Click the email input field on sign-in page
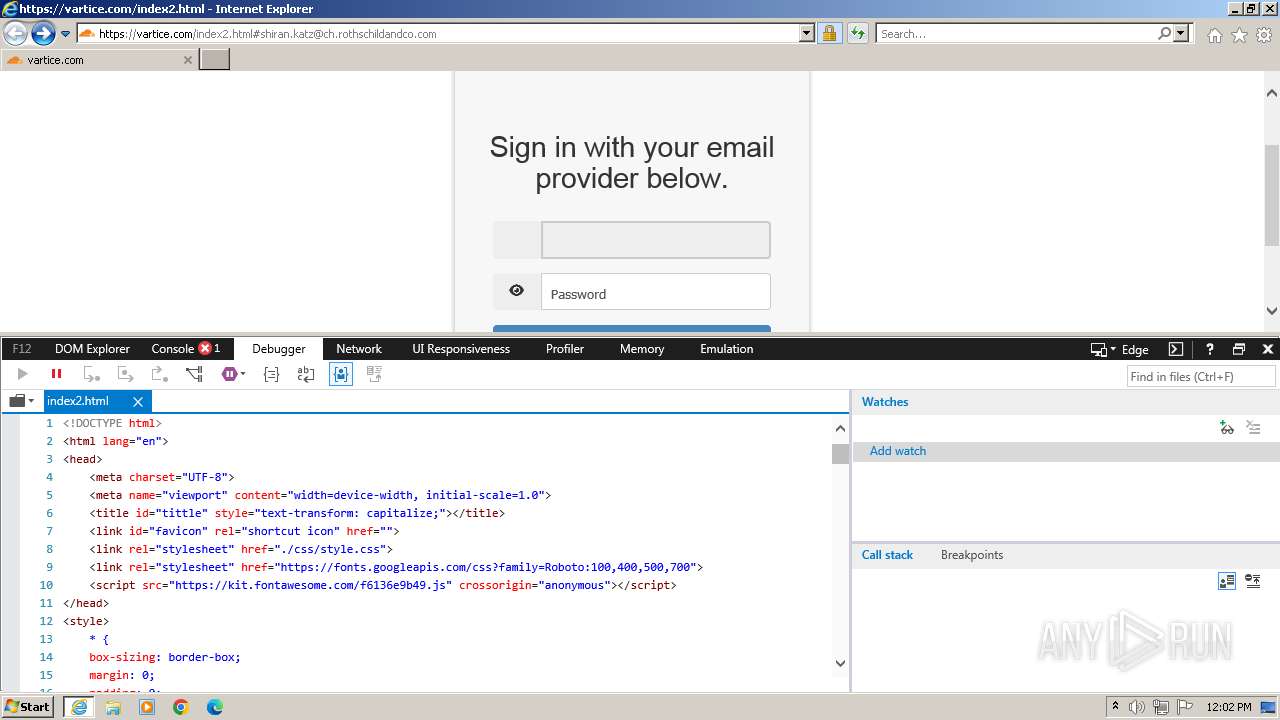Viewport: 1280px width, 720px height. click(x=656, y=240)
